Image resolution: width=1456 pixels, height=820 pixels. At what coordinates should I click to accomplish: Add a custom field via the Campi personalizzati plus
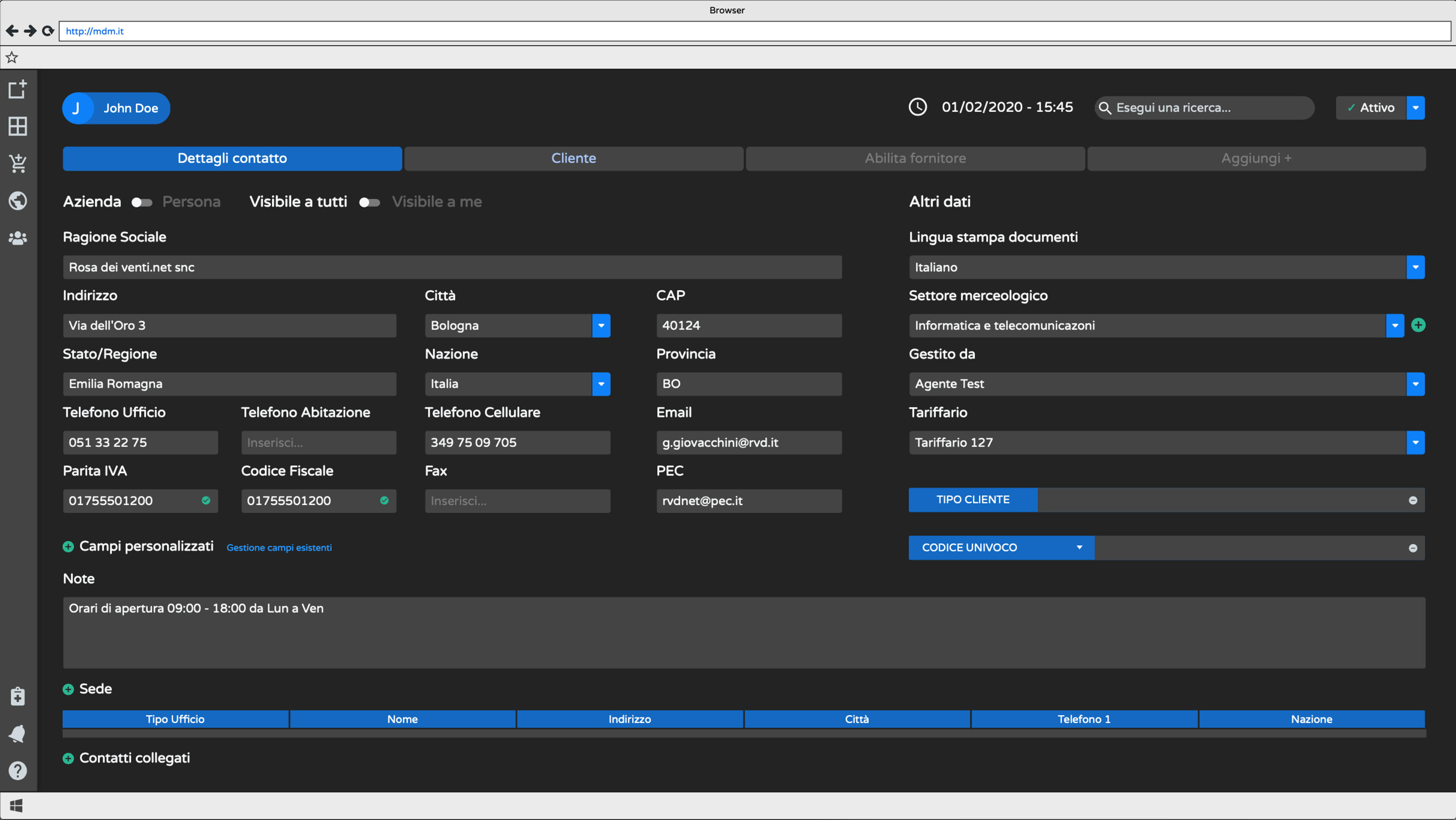pyautogui.click(x=68, y=547)
